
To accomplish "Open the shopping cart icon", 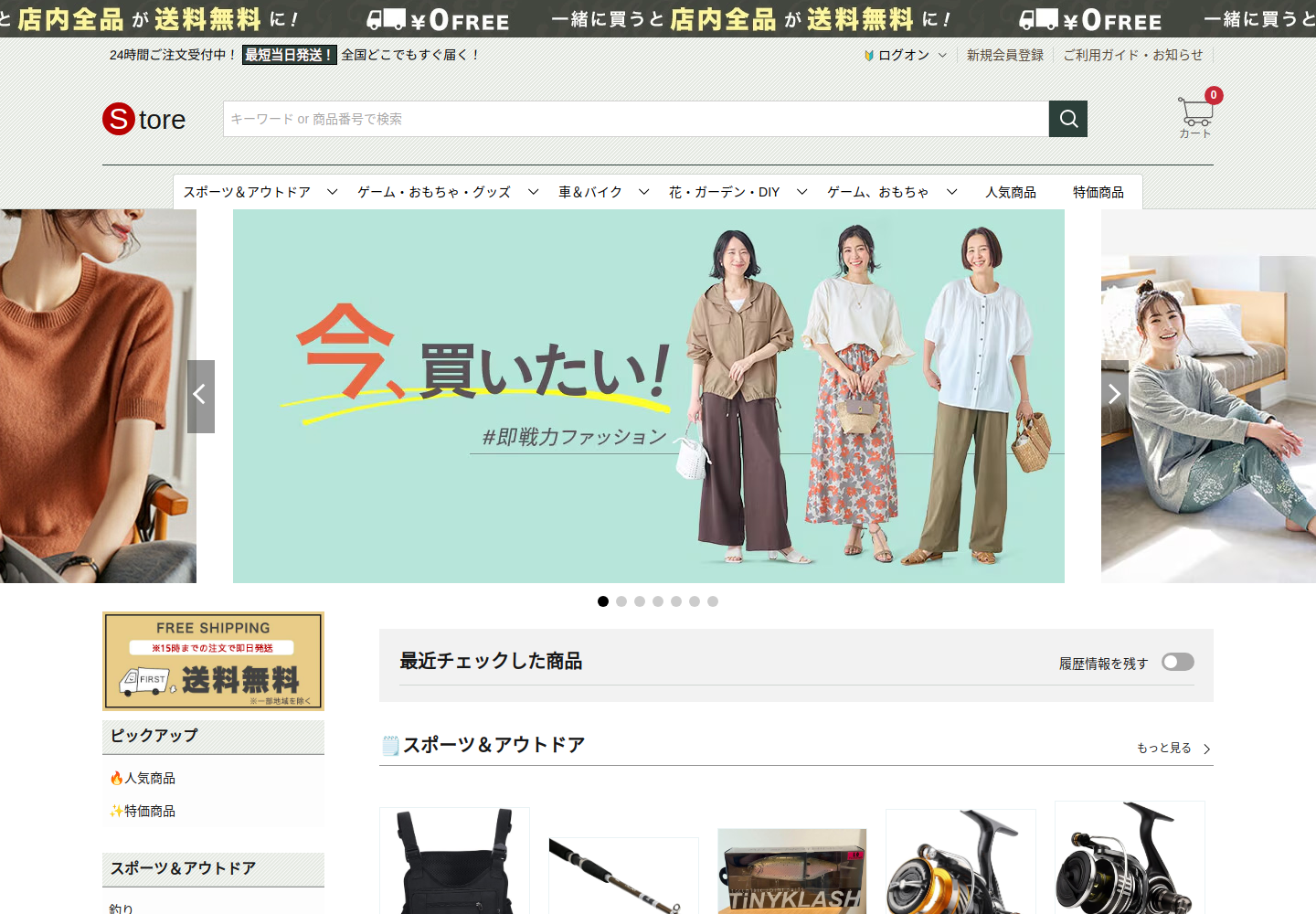I will [1195, 112].
